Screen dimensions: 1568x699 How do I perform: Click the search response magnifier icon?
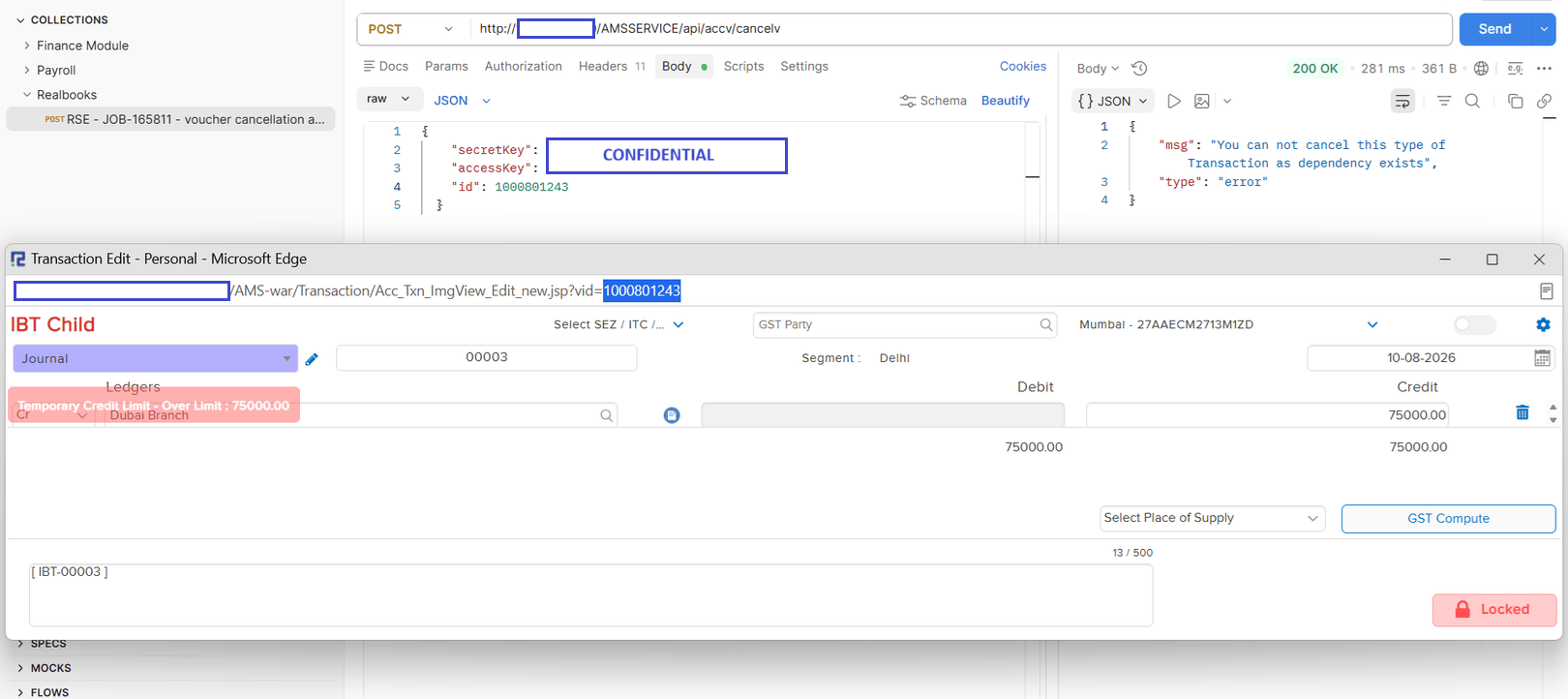(x=1472, y=101)
